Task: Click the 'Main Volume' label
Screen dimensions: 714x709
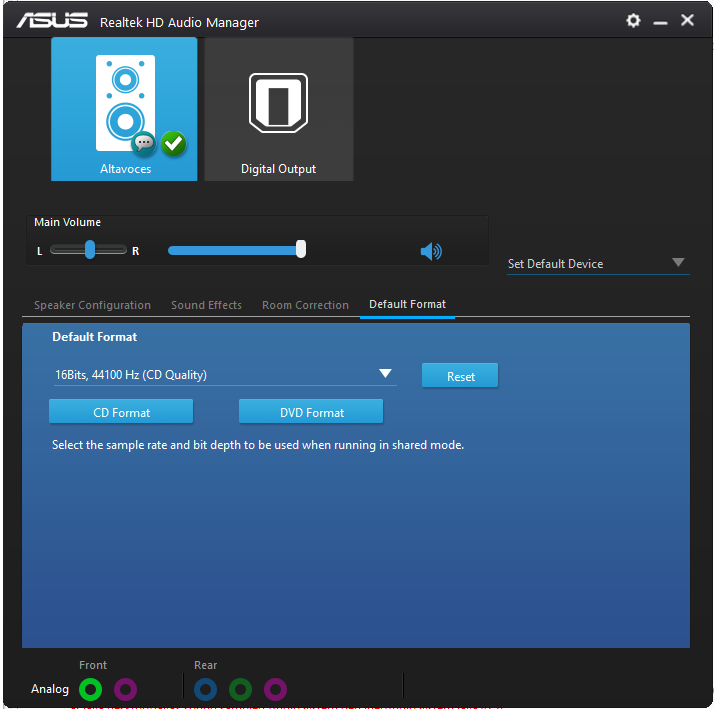Action: point(67,222)
